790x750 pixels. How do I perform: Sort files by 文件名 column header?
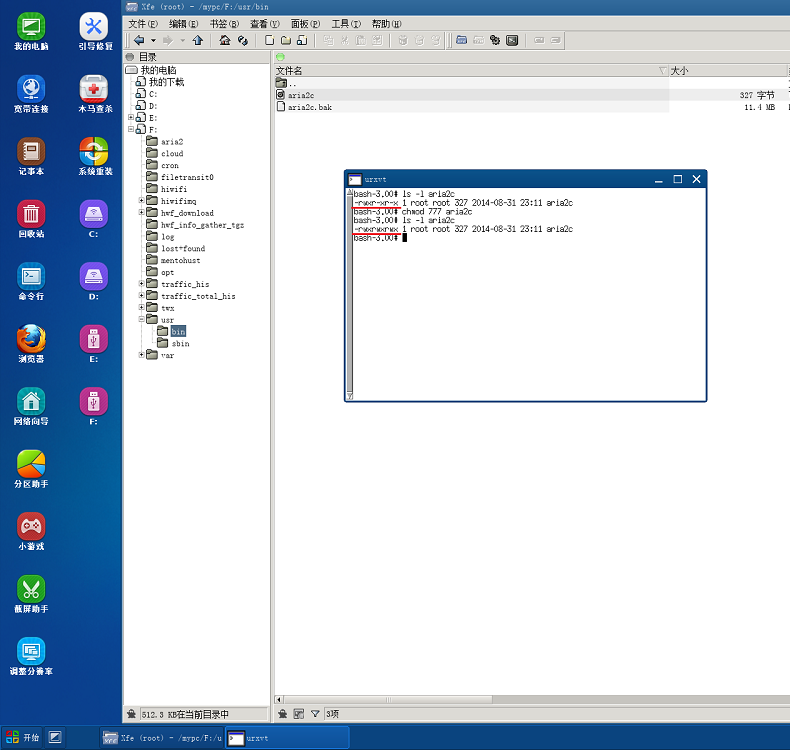point(471,71)
